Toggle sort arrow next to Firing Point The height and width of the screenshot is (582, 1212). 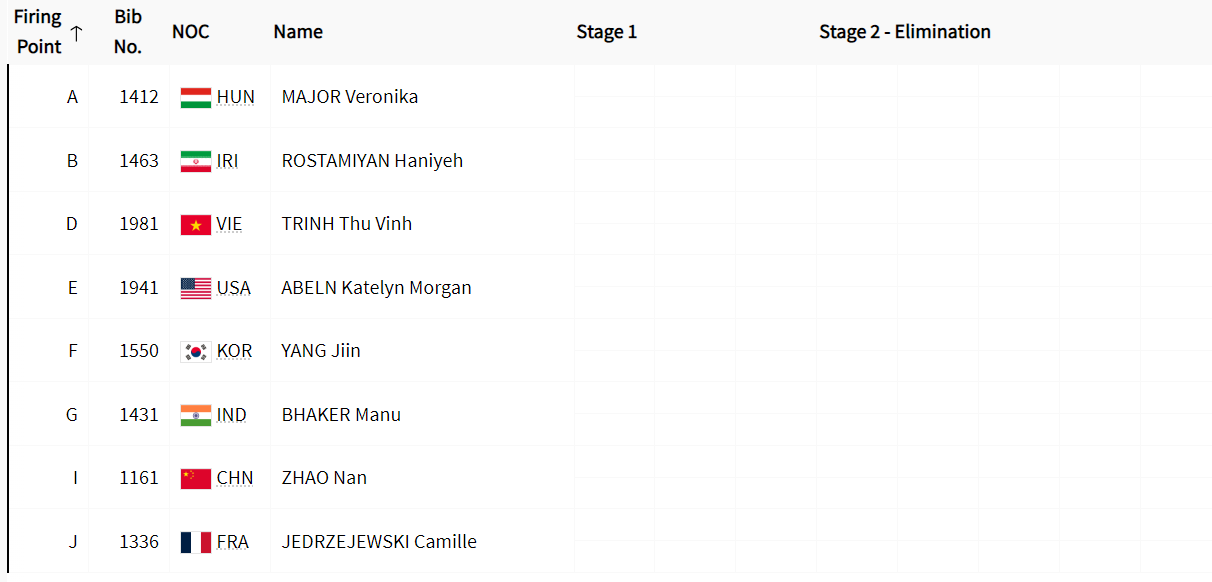pos(76,32)
